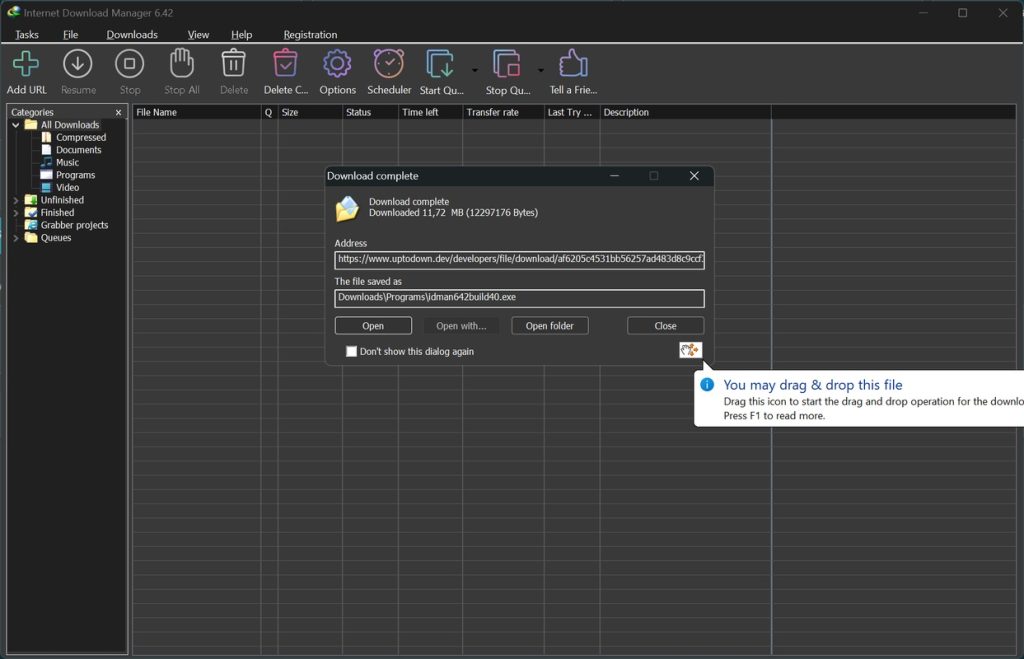Click the Open button in dialog
Image resolution: width=1024 pixels, height=659 pixels.
373,325
